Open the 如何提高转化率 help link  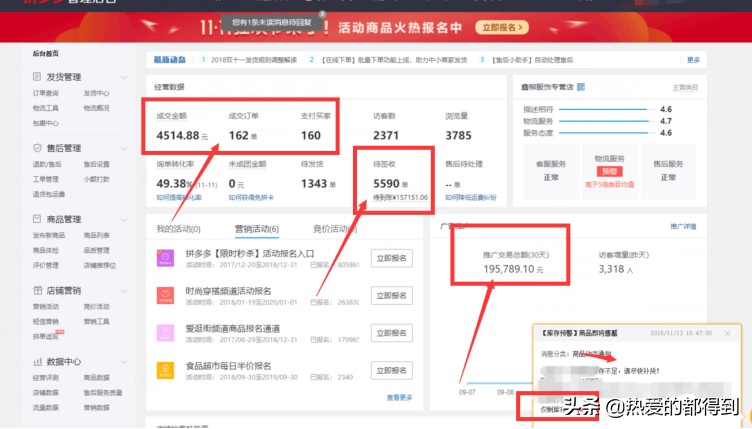[x=179, y=197]
